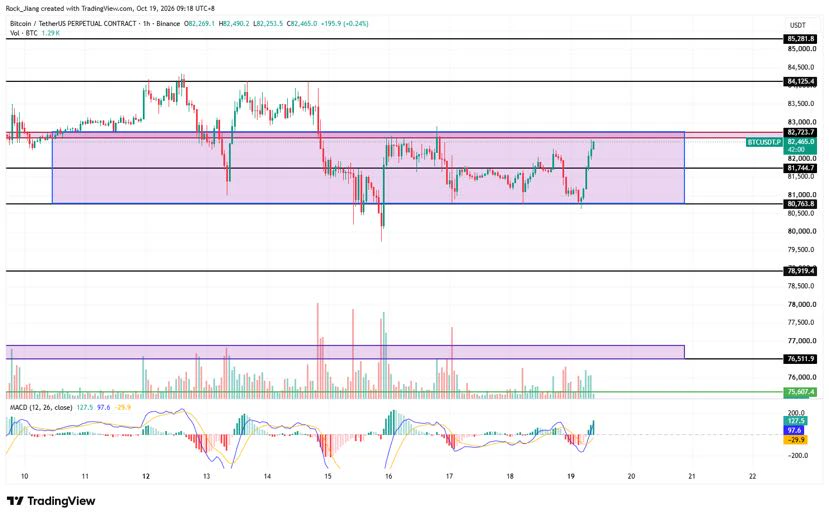The image size is (829, 518).
Task: Click the 82,000.0 price axis tick
Action: pos(802,159)
